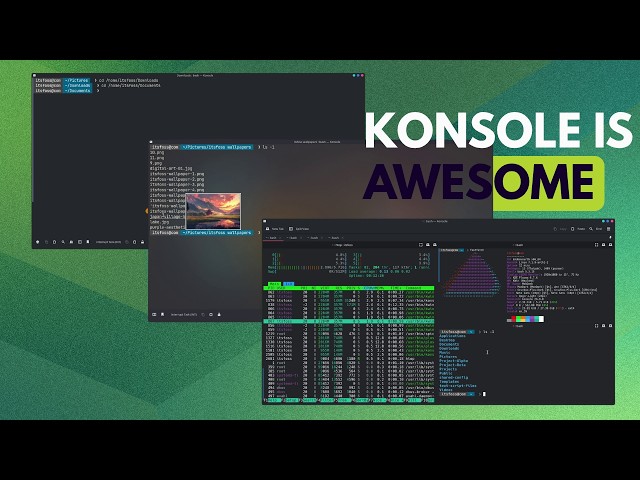The width and height of the screenshot is (640, 480).
Task: Click the small icon at tab bar's right end
Action: pyautogui.click(x=610, y=238)
